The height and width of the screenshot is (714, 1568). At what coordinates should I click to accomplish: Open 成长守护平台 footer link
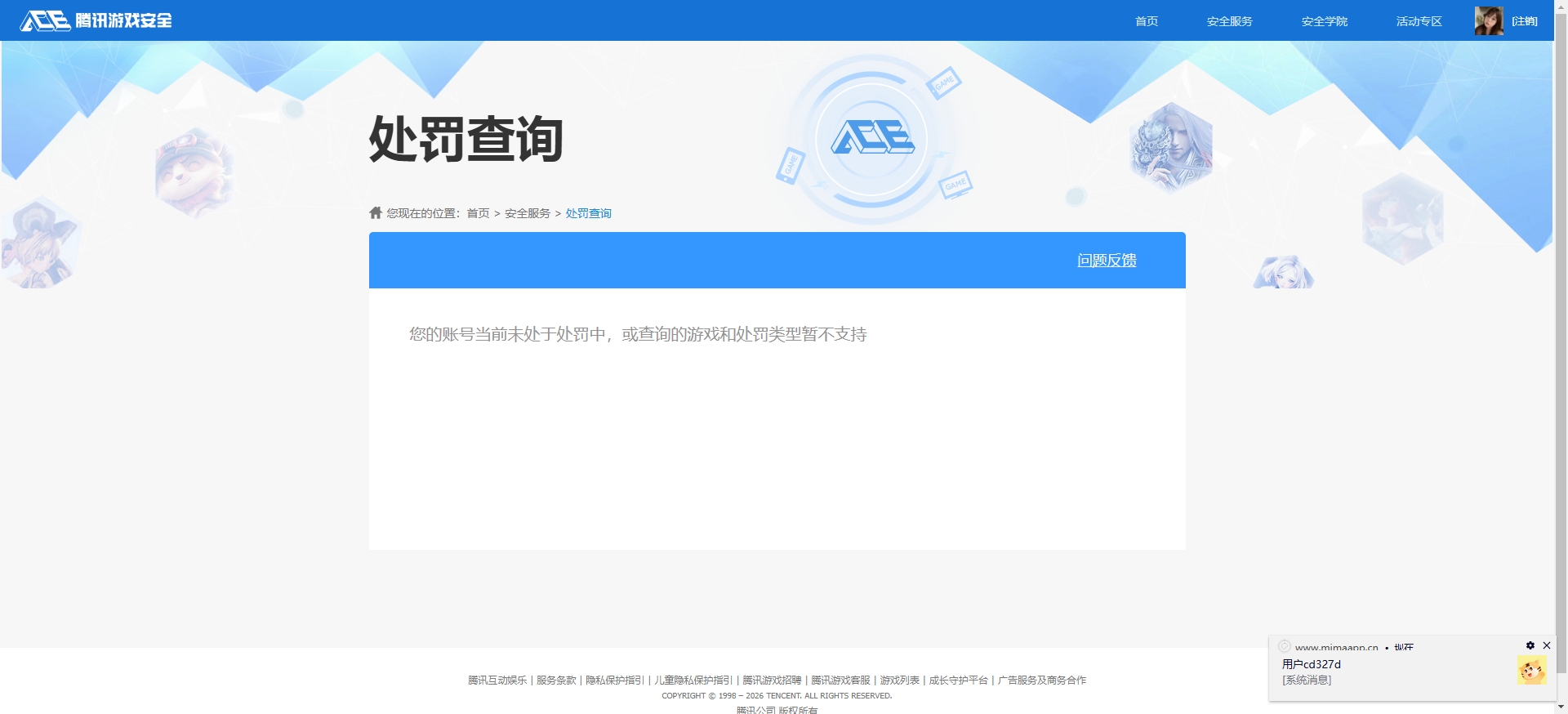(x=958, y=680)
